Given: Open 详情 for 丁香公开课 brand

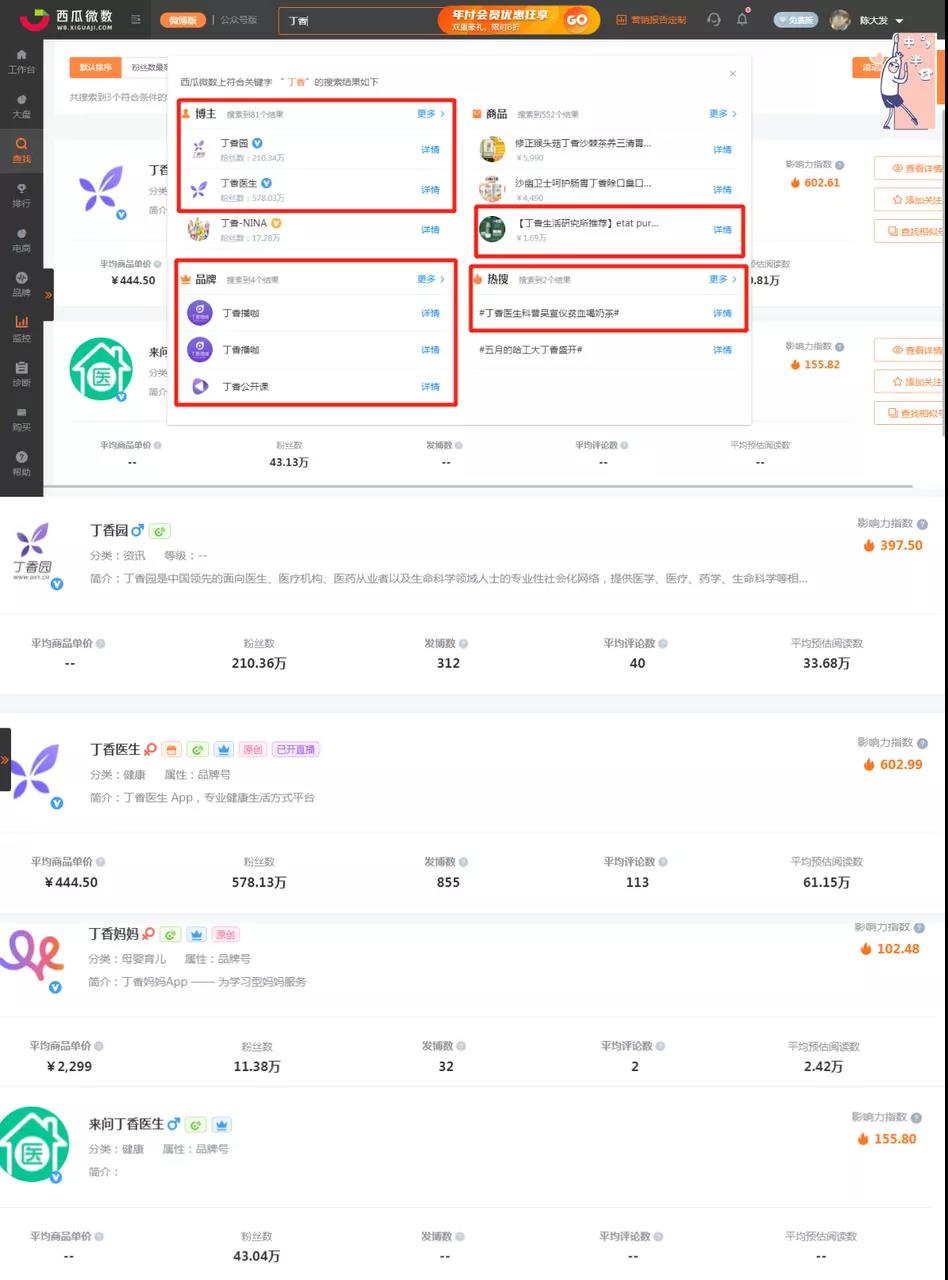Looking at the screenshot, I should (430, 387).
